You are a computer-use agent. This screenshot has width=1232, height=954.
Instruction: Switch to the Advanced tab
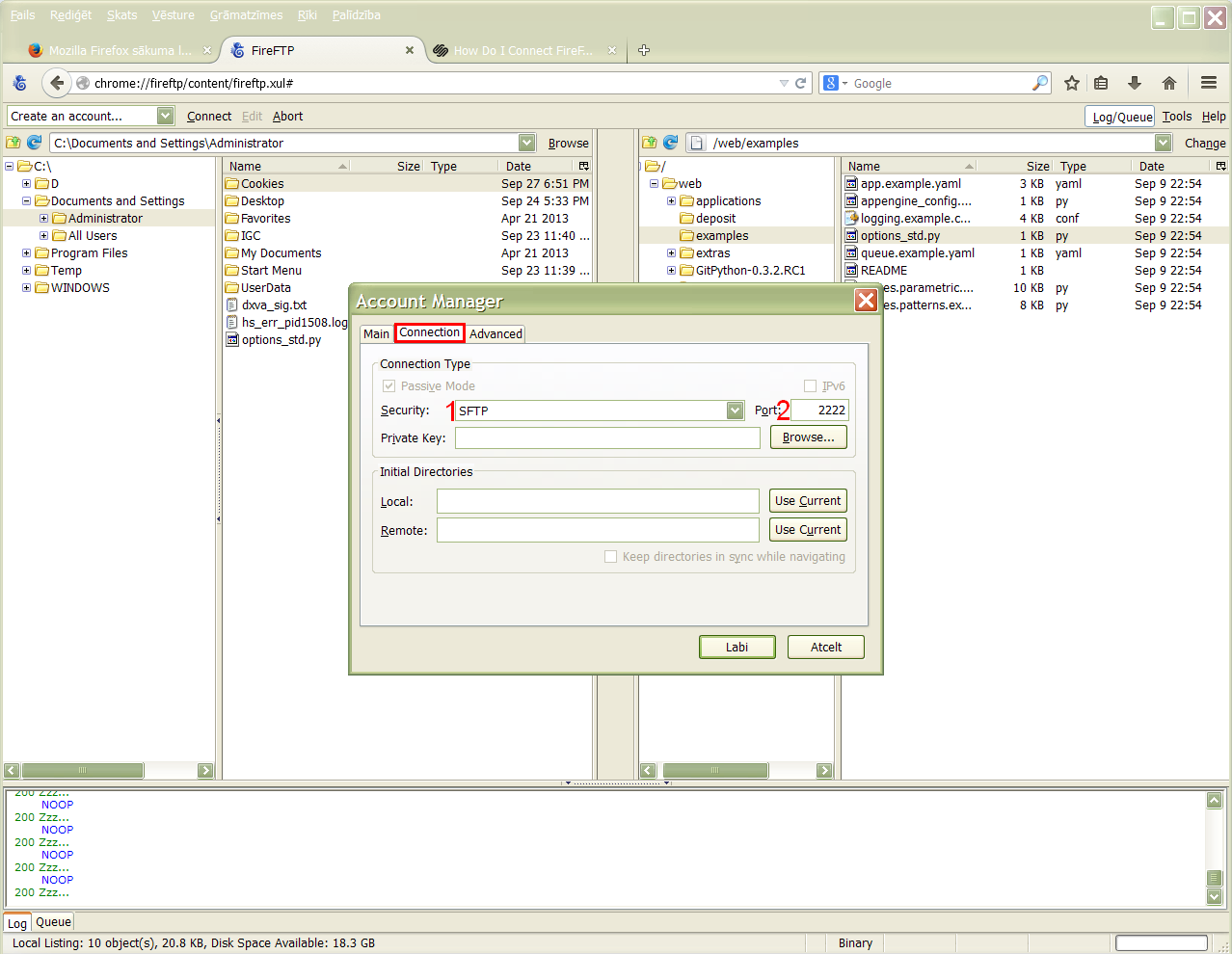pyautogui.click(x=495, y=334)
